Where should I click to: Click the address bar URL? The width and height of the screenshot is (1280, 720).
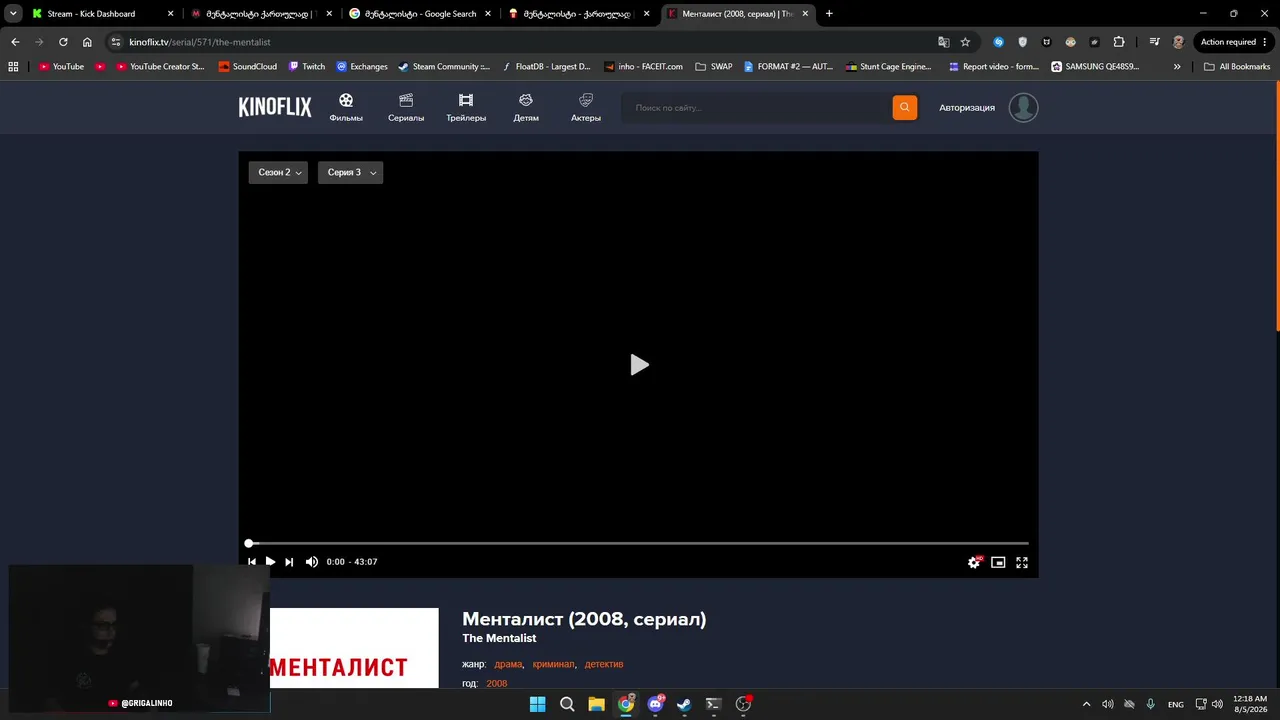click(200, 42)
